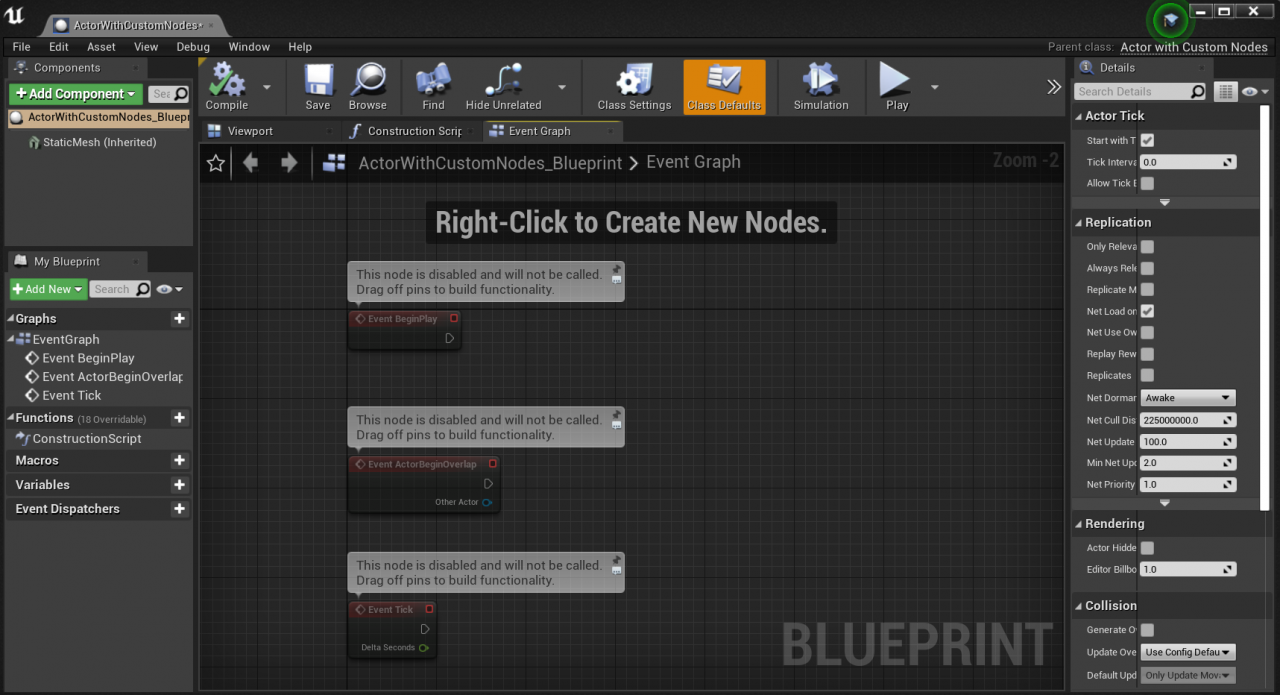The width and height of the screenshot is (1280, 695).
Task: Open the Add Component dropdown
Action: [x=75, y=94]
